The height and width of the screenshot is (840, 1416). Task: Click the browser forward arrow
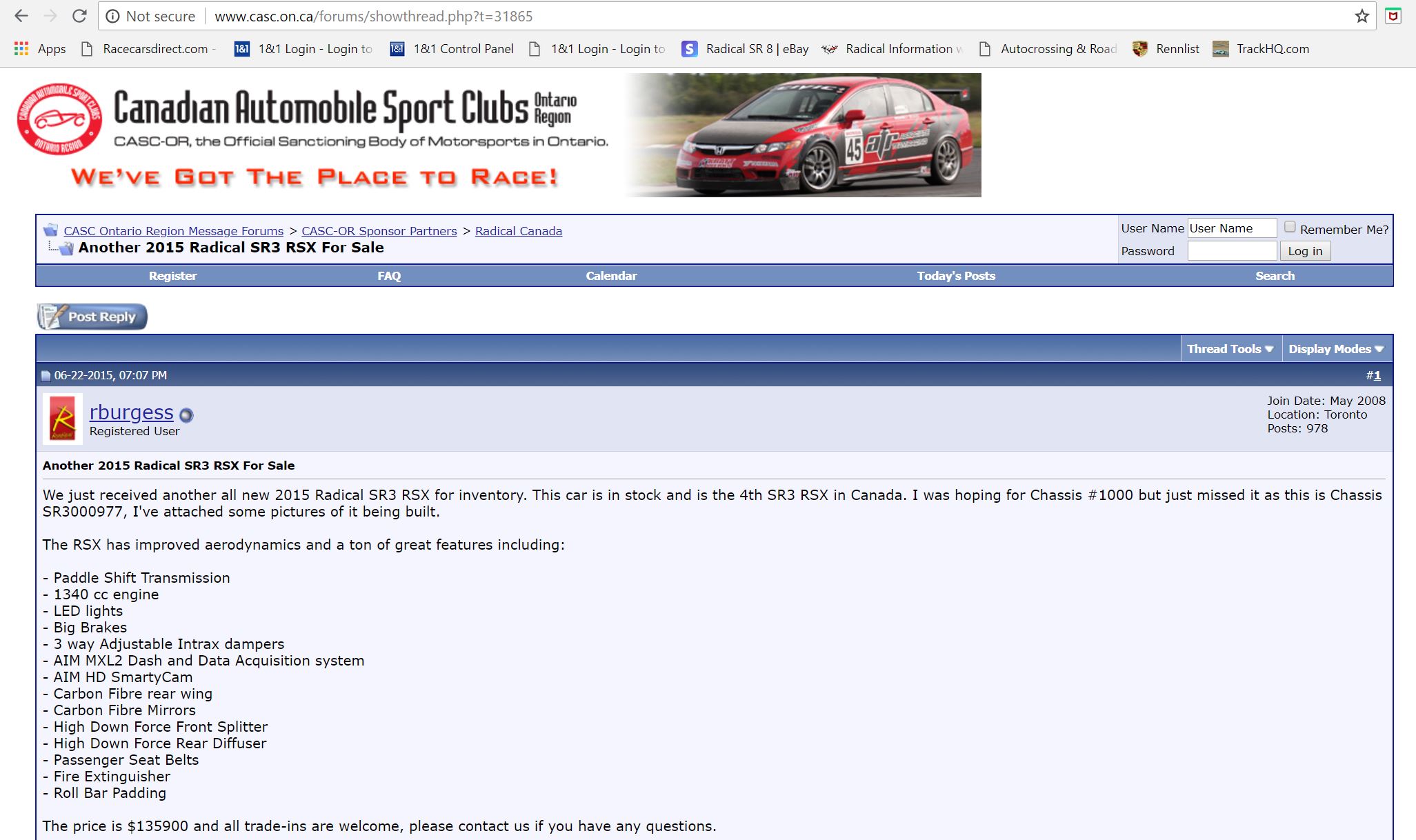point(50,16)
